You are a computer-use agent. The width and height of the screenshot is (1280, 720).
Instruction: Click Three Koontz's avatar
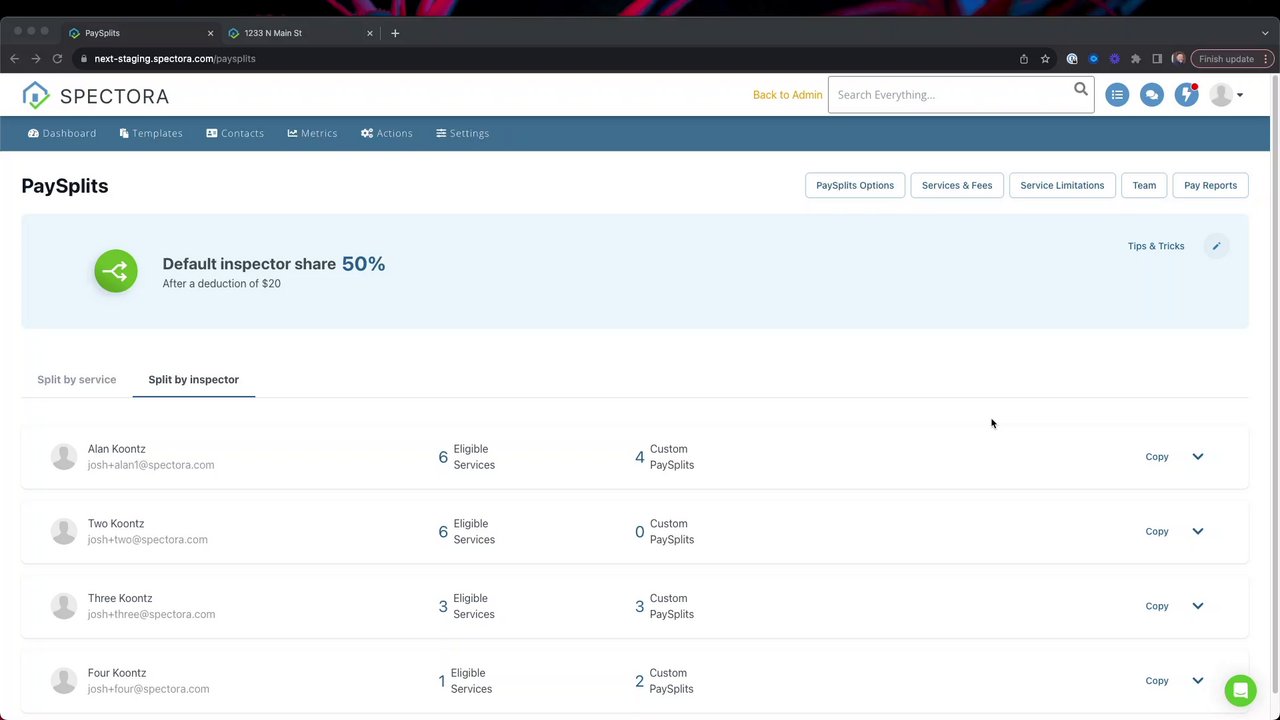(x=64, y=606)
